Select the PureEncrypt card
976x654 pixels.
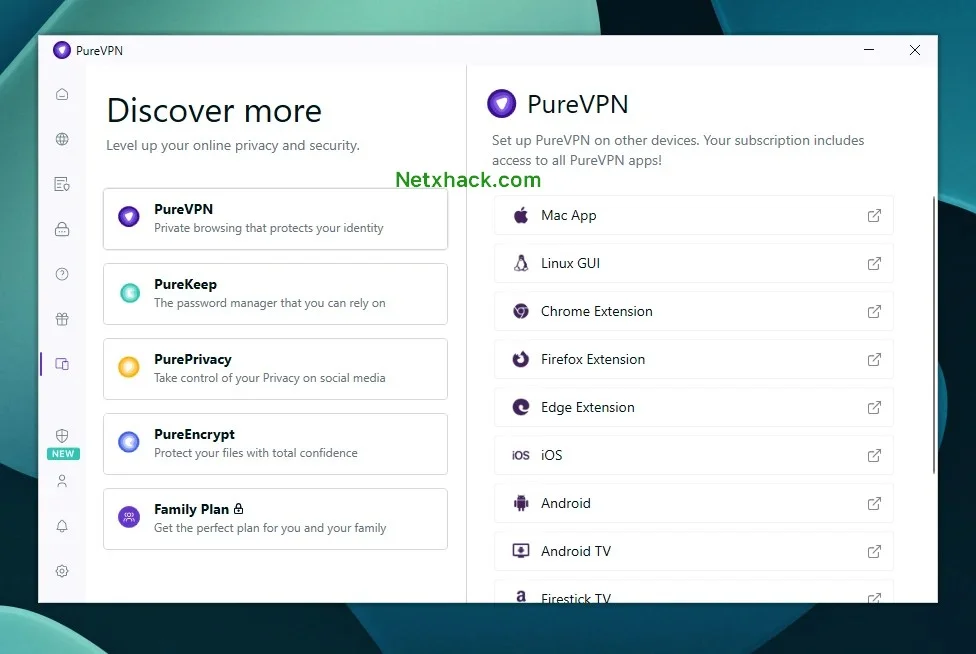click(x=275, y=444)
